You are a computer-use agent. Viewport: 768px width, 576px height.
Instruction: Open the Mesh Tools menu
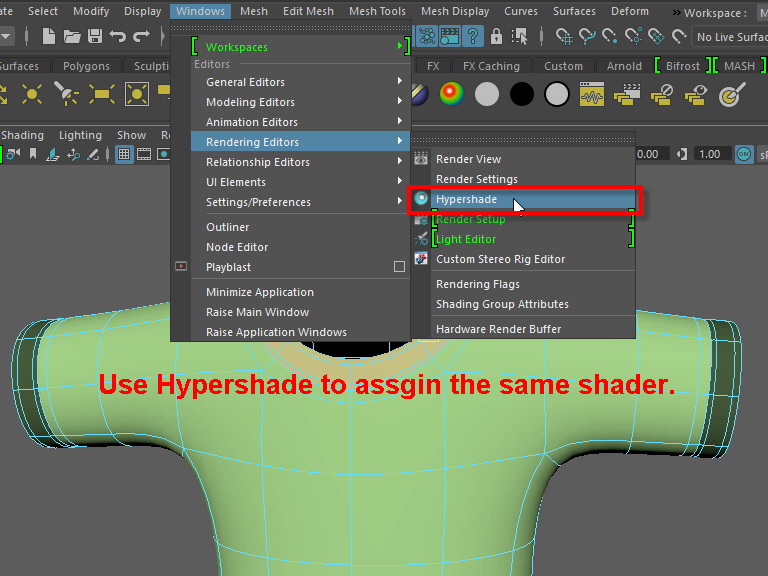coord(377,11)
